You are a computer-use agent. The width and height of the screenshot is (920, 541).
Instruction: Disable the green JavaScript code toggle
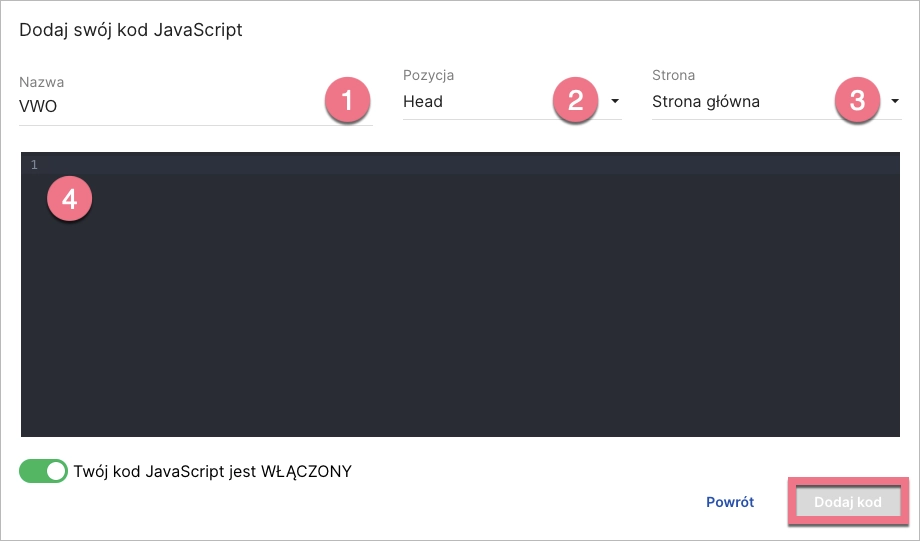[x=44, y=471]
